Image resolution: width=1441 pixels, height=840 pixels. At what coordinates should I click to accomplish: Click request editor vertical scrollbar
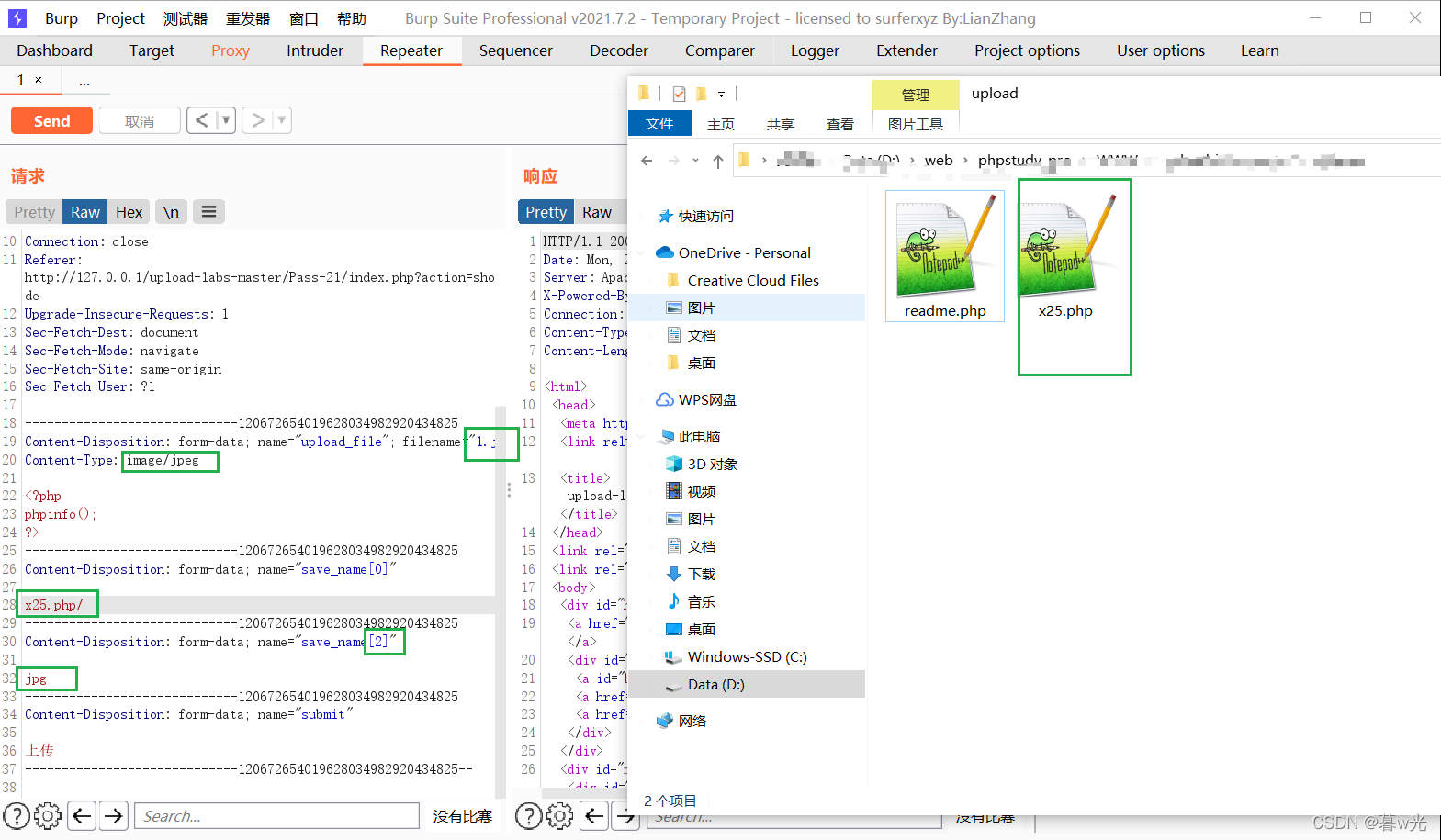click(x=501, y=602)
